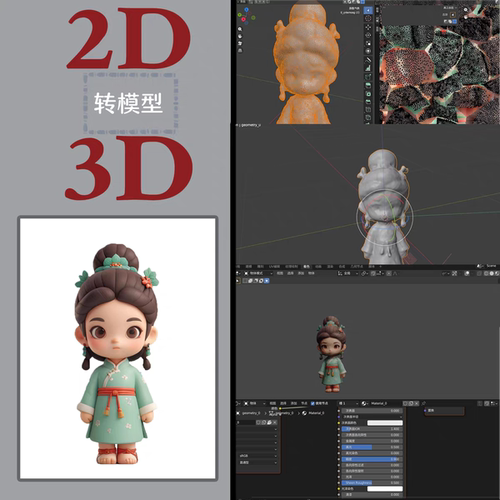Adjust the subsurface IOR 1.400 slider
The width and height of the screenshot is (500, 500).
pyautogui.click(x=372, y=429)
